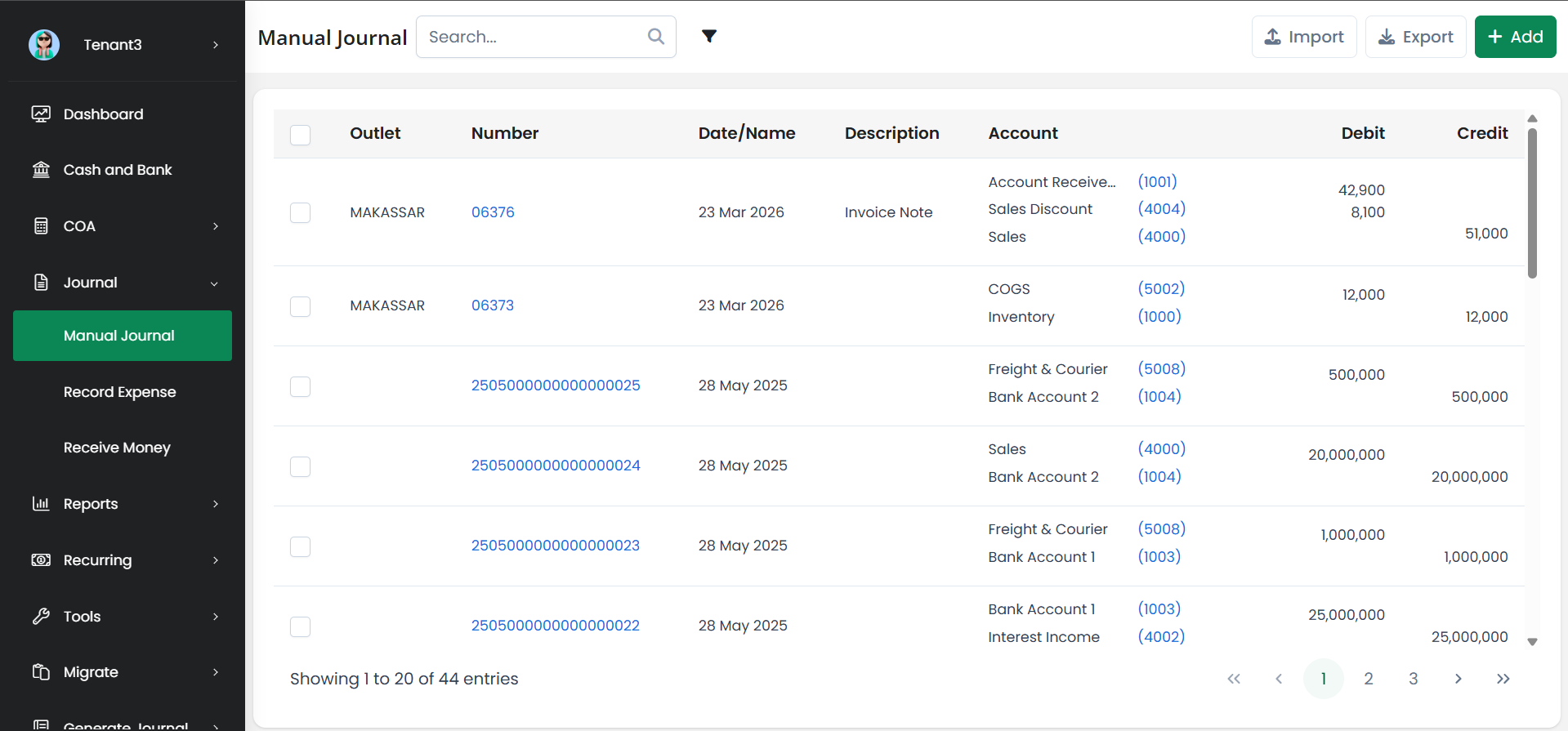Click the Import button

click(1304, 37)
